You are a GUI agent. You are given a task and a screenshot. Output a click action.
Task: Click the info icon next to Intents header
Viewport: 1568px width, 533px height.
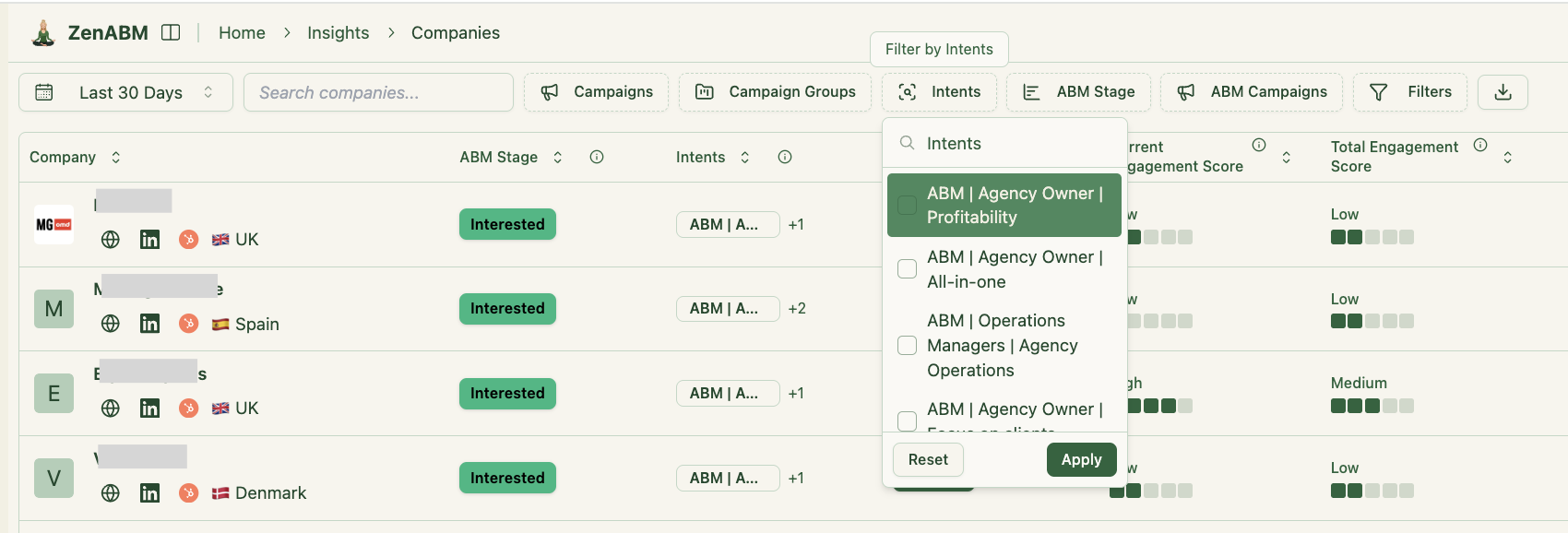[785, 157]
